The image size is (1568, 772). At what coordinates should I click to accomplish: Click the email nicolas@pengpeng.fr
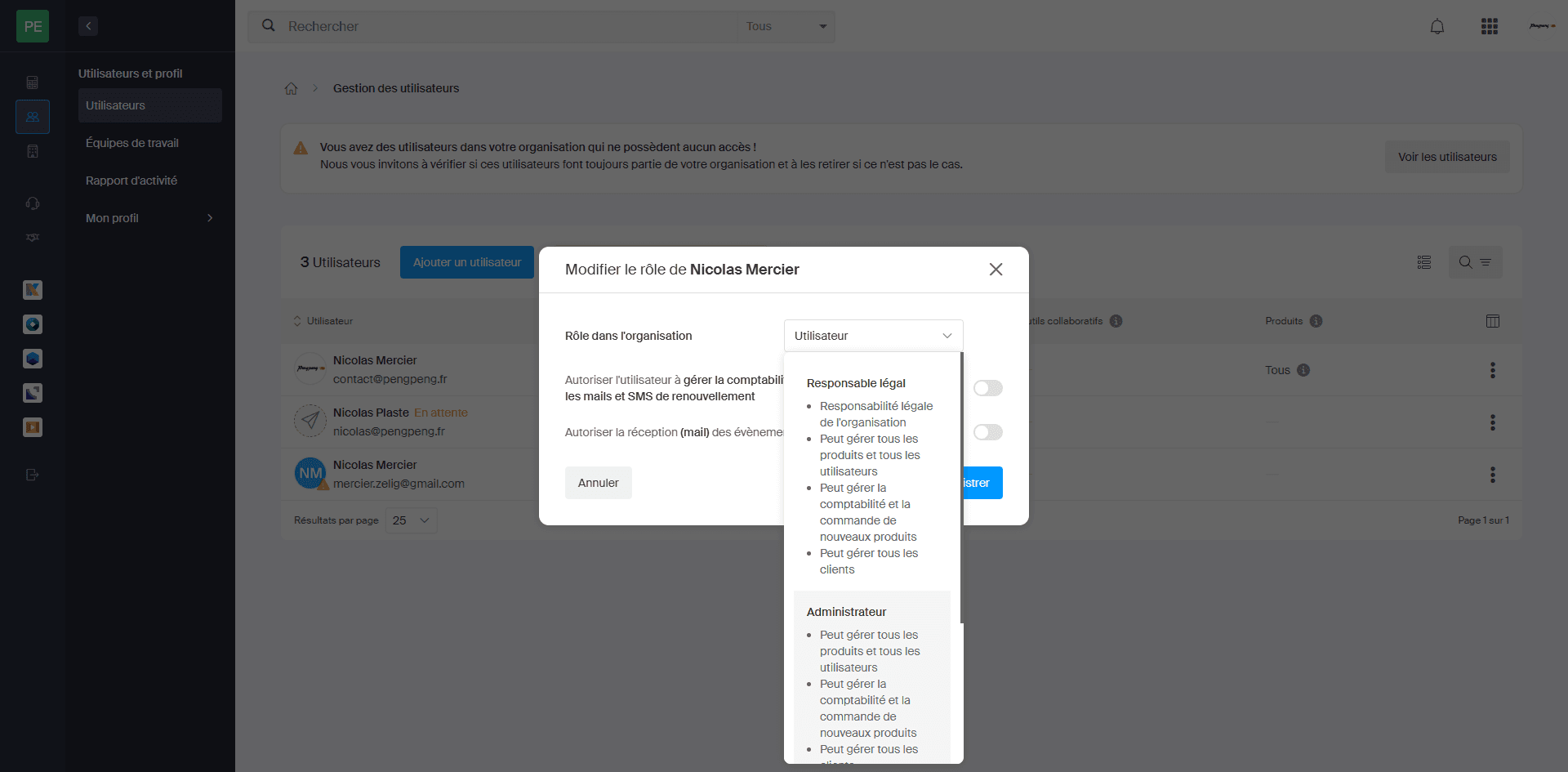[x=389, y=431]
